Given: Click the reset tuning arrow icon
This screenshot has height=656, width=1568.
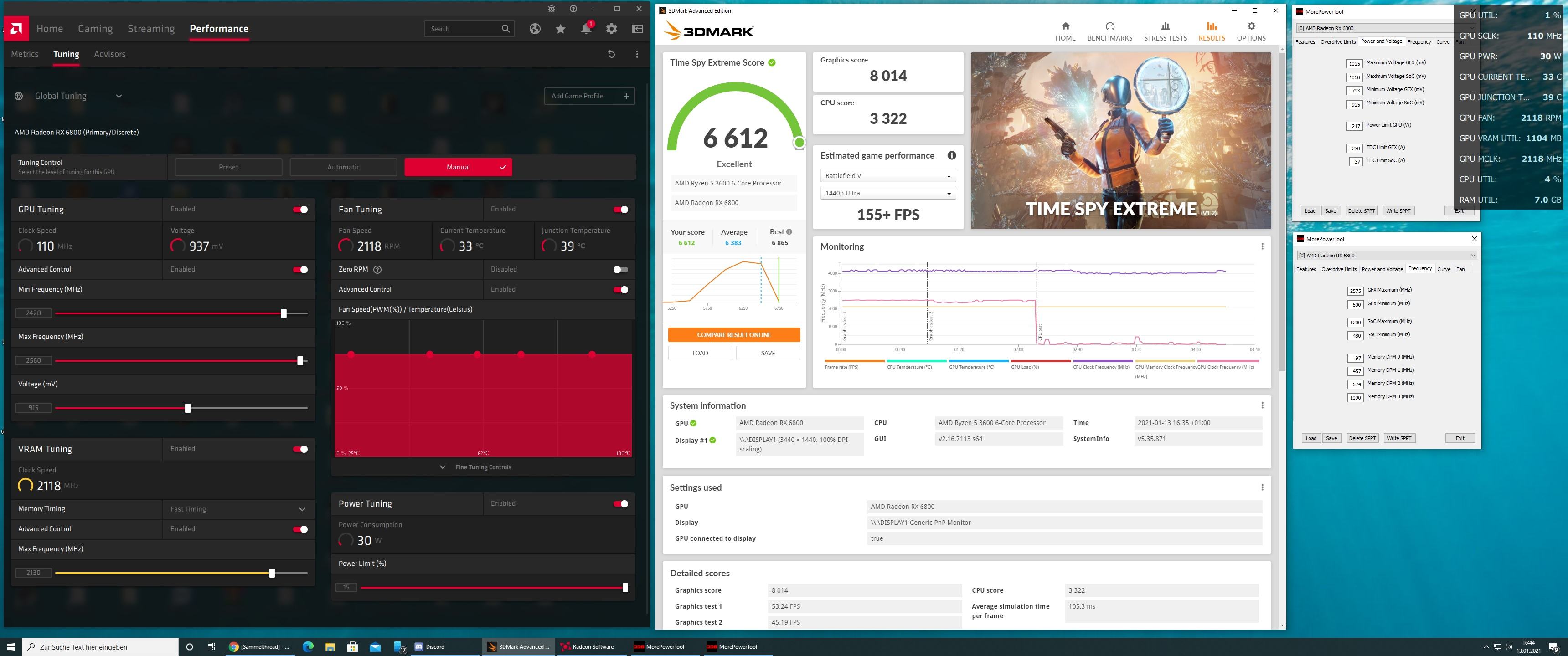Looking at the screenshot, I should click(x=611, y=54).
